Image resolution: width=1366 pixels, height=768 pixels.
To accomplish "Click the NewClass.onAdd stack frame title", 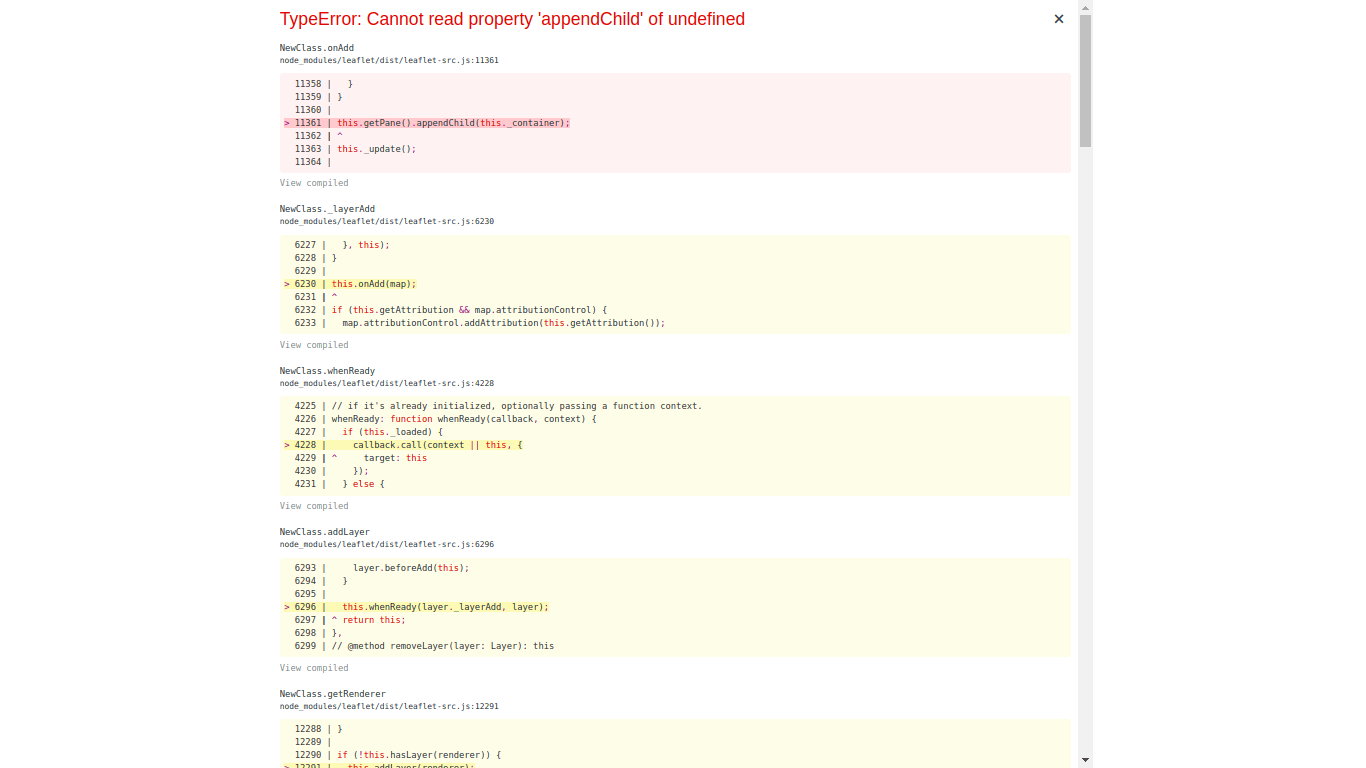I will [316, 47].
